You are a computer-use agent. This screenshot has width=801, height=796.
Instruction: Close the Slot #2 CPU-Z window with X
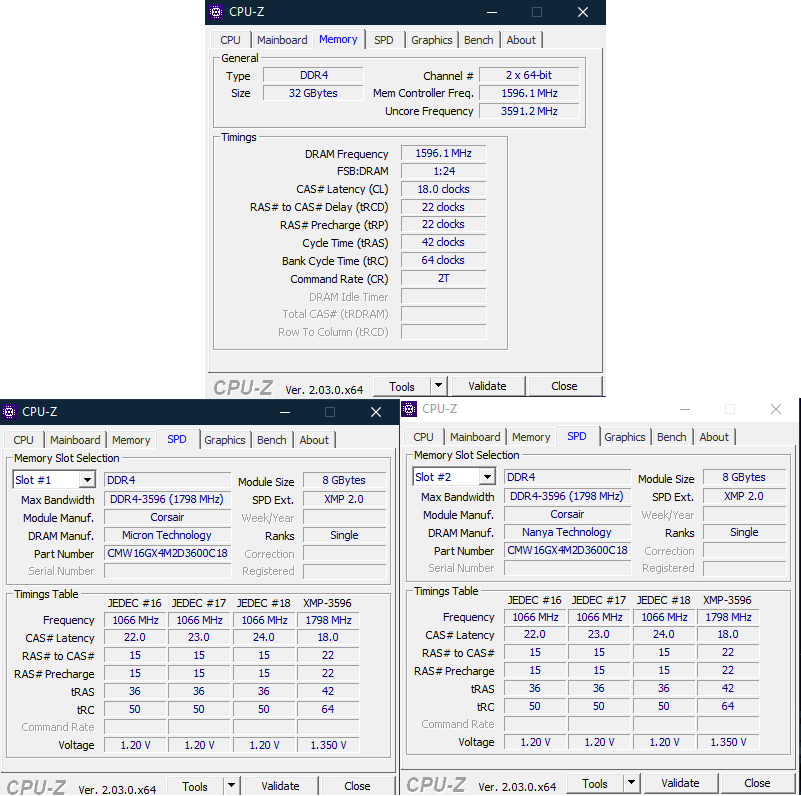(776, 409)
